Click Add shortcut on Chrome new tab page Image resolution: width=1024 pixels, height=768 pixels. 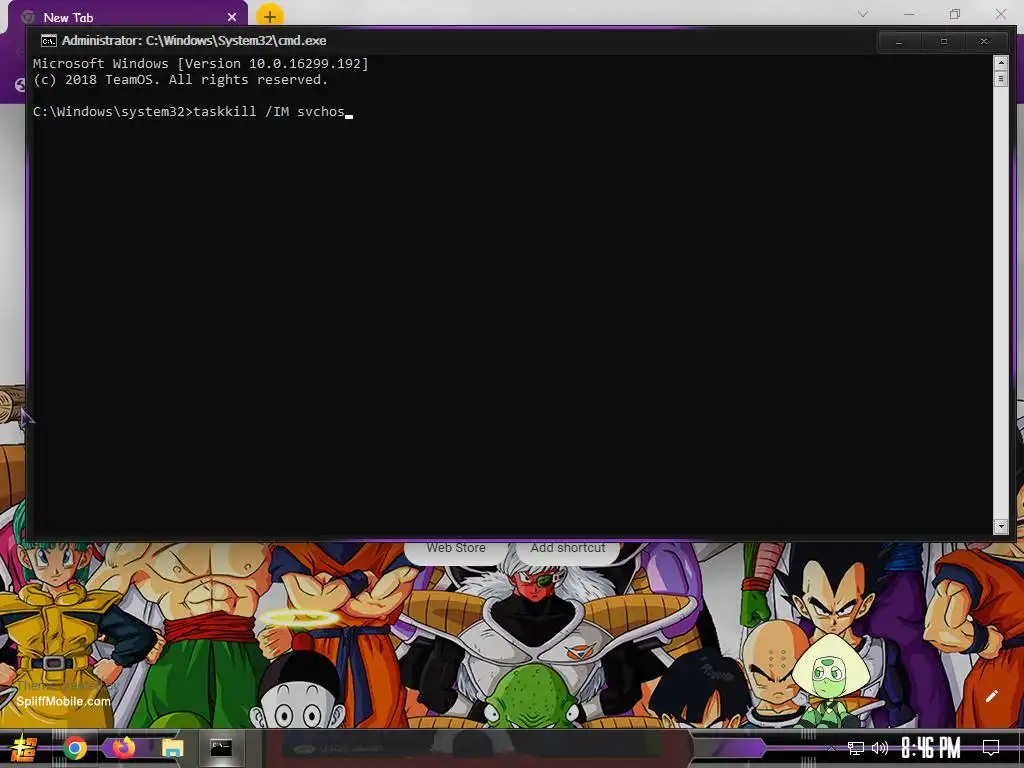point(568,548)
